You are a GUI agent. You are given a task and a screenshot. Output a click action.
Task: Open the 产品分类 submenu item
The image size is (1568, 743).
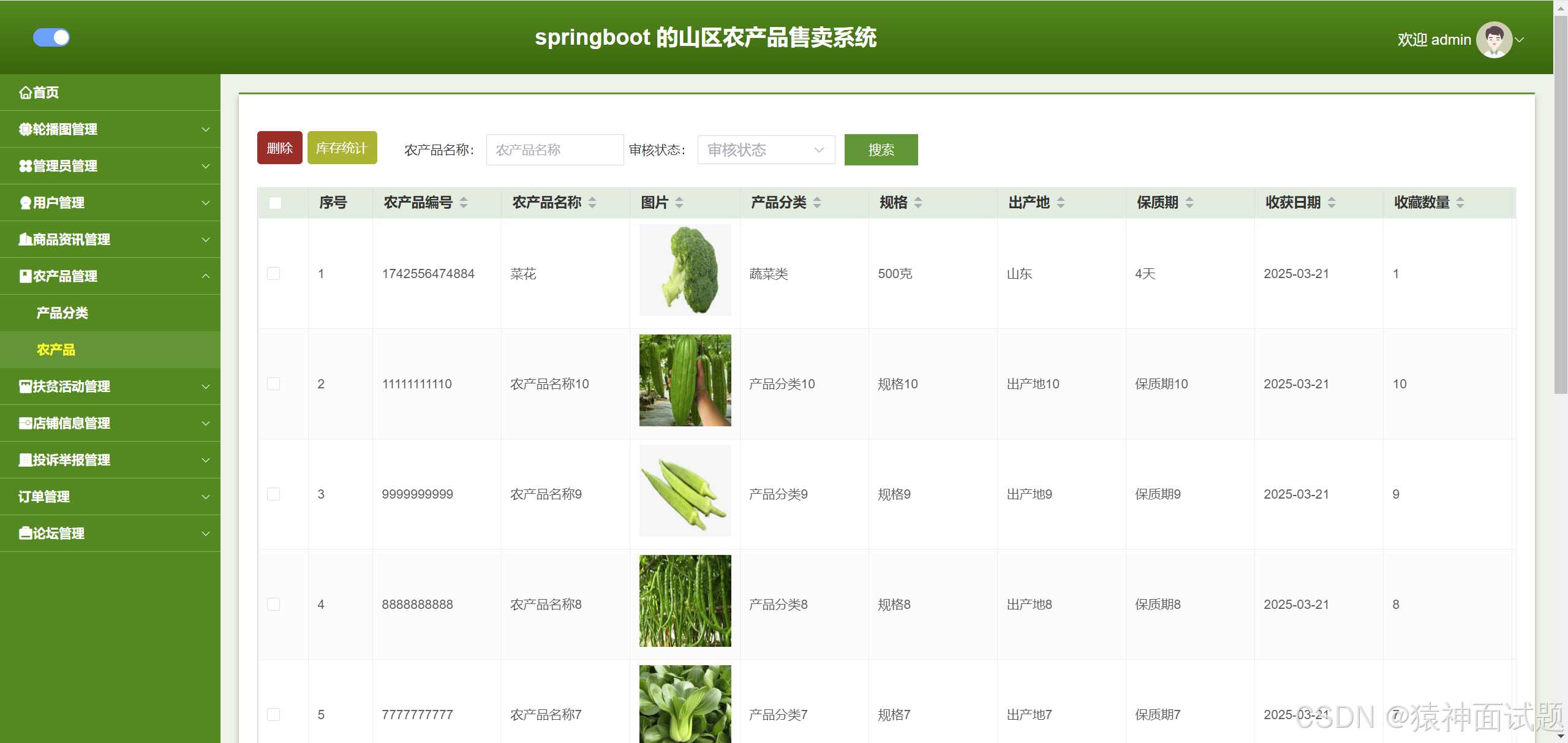coord(62,313)
